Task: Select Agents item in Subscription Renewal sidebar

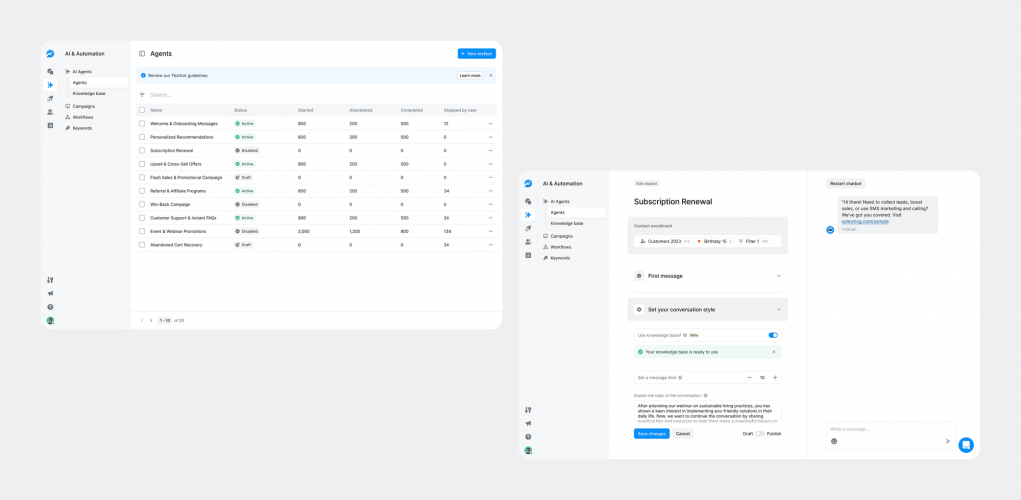Action: point(576,212)
